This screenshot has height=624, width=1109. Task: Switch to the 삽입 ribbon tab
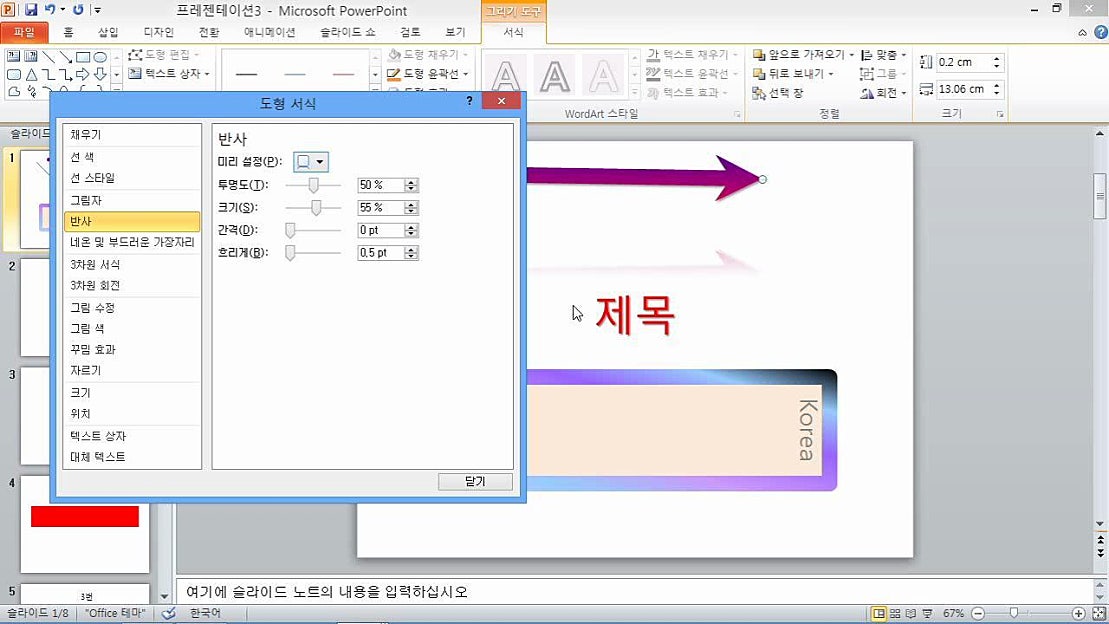point(110,31)
